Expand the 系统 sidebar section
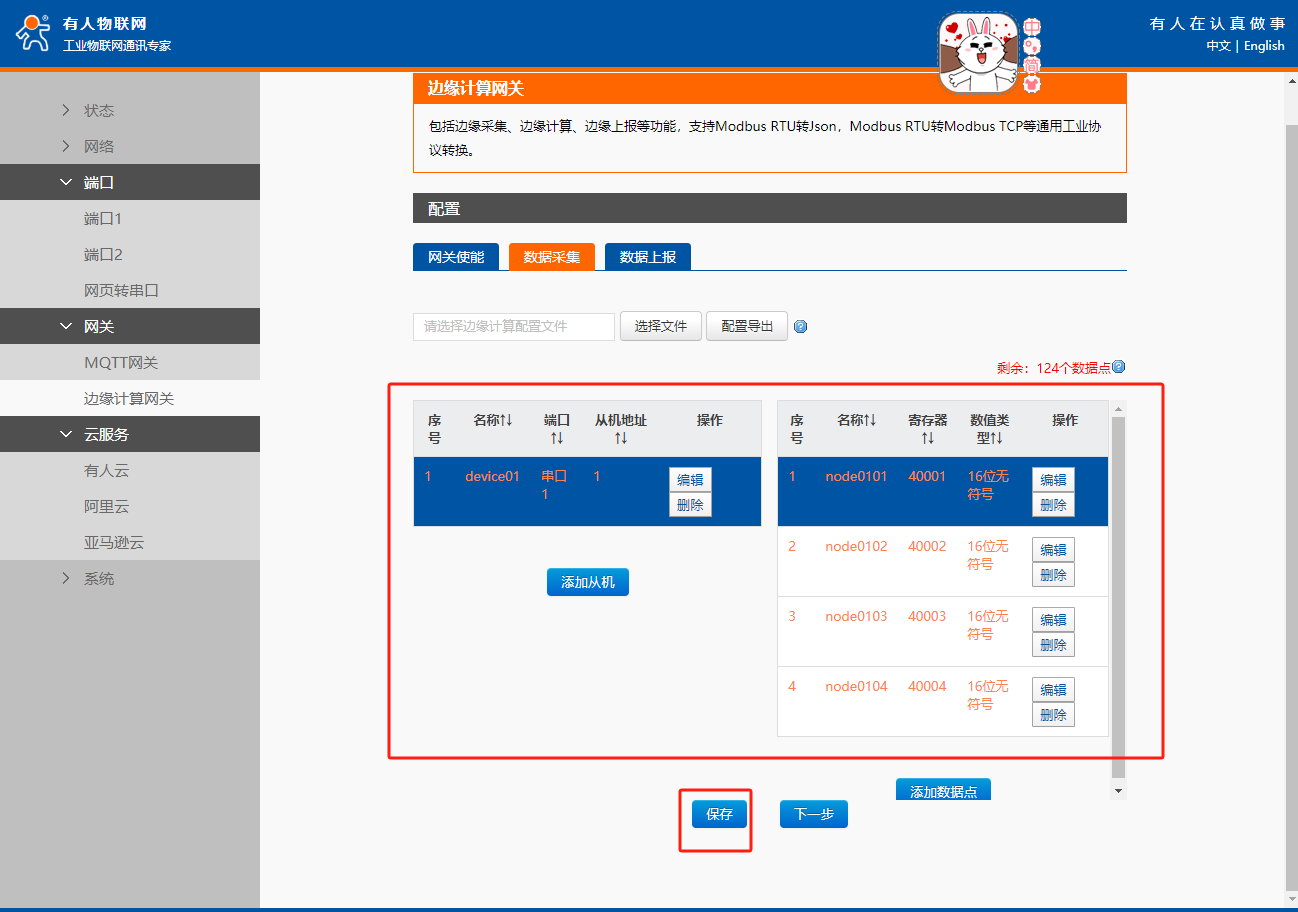The width and height of the screenshot is (1298, 912). [x=99, y=578]
